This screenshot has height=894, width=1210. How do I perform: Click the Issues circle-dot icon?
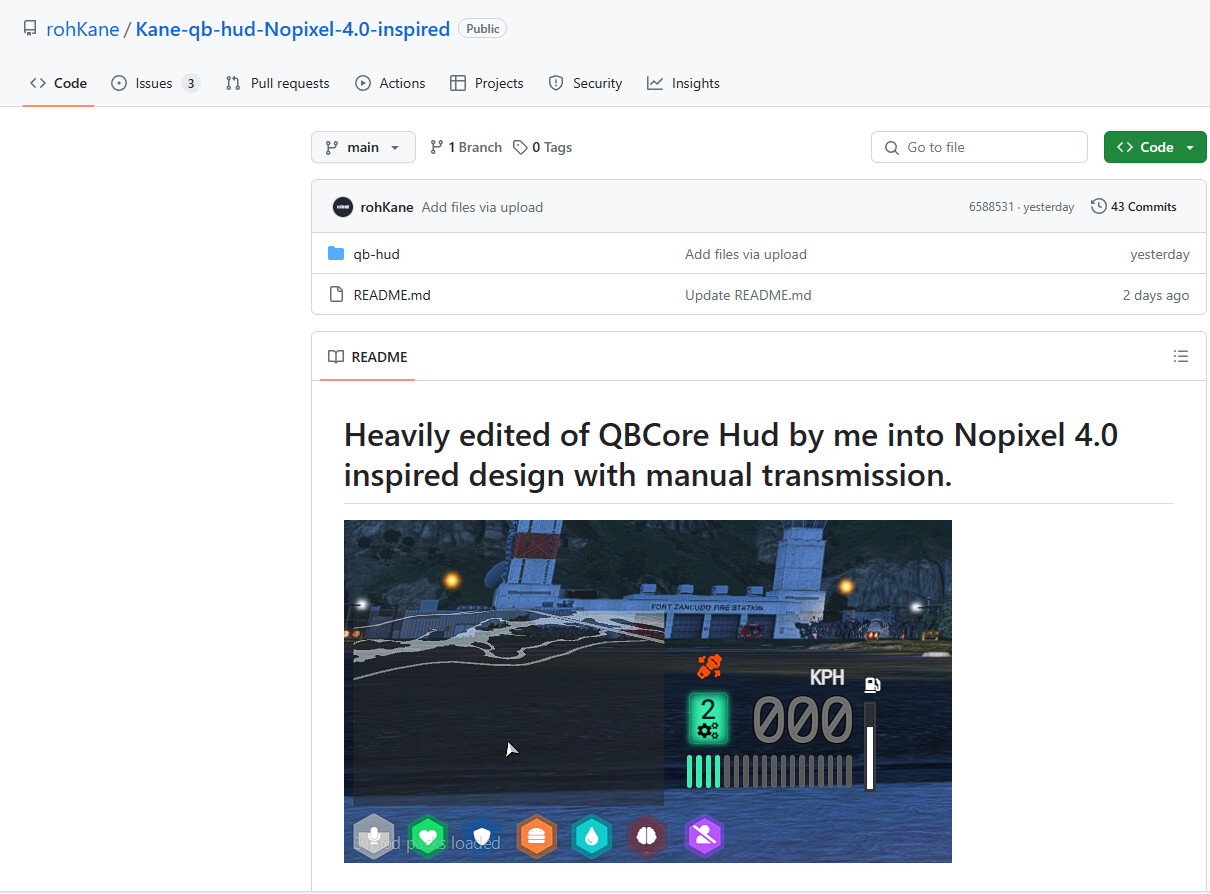pyautogui.click(x=119, y=83)
